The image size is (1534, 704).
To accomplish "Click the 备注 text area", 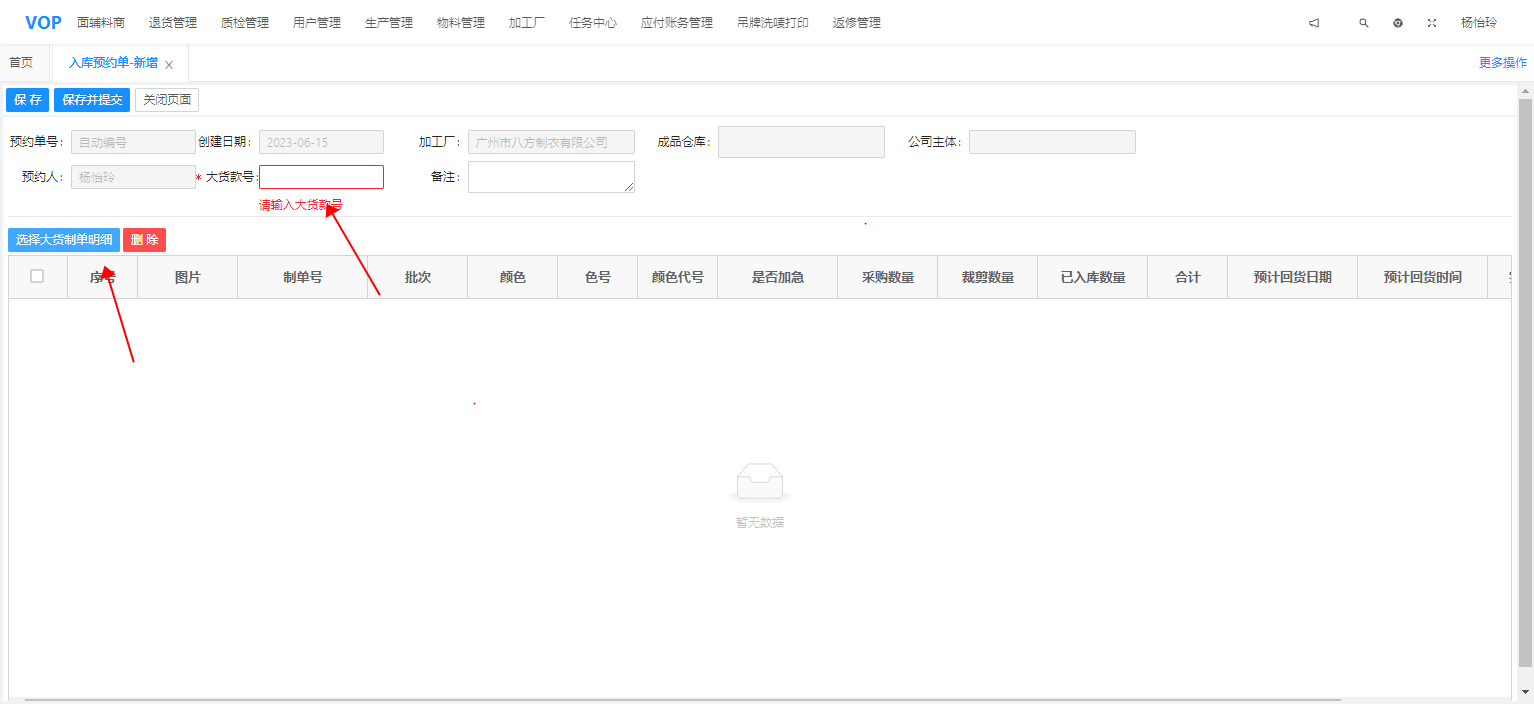I will tap(551, 177).
